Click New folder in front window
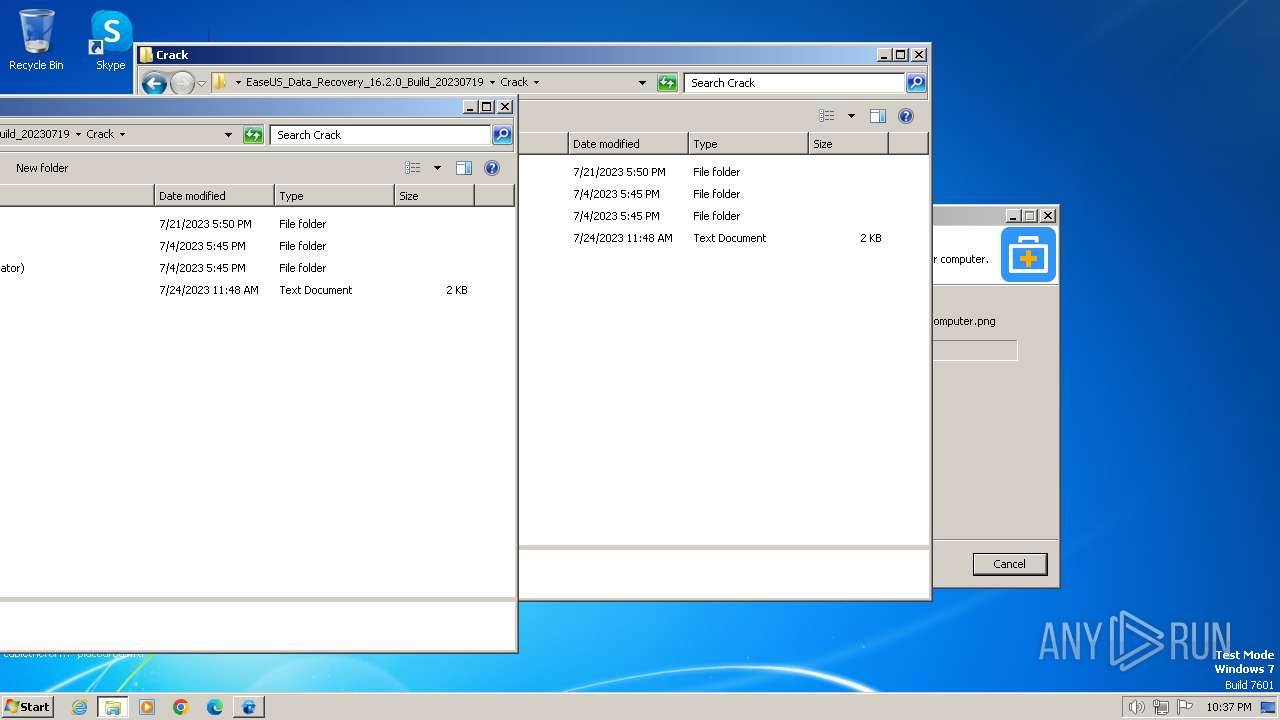 (x=42, y=168)
